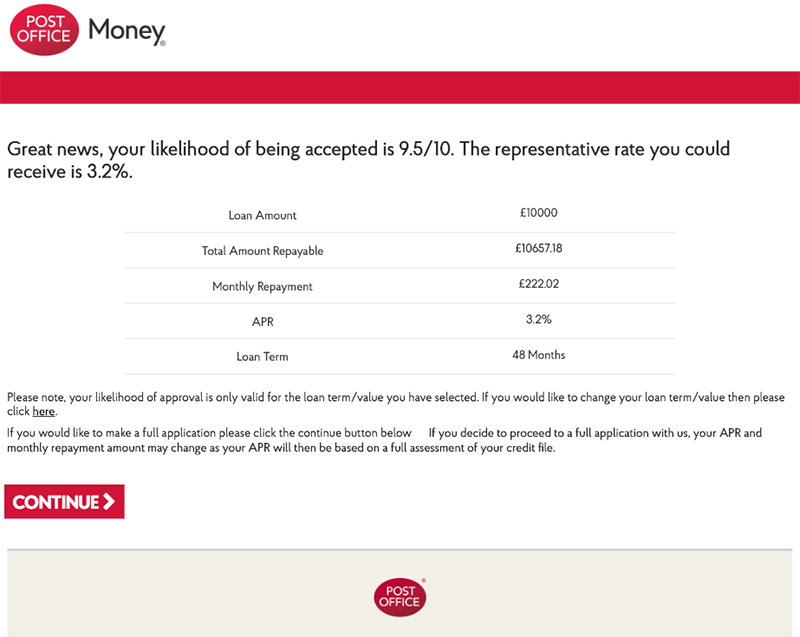Click the £222.02 monthly repayment value

point(538,284)
